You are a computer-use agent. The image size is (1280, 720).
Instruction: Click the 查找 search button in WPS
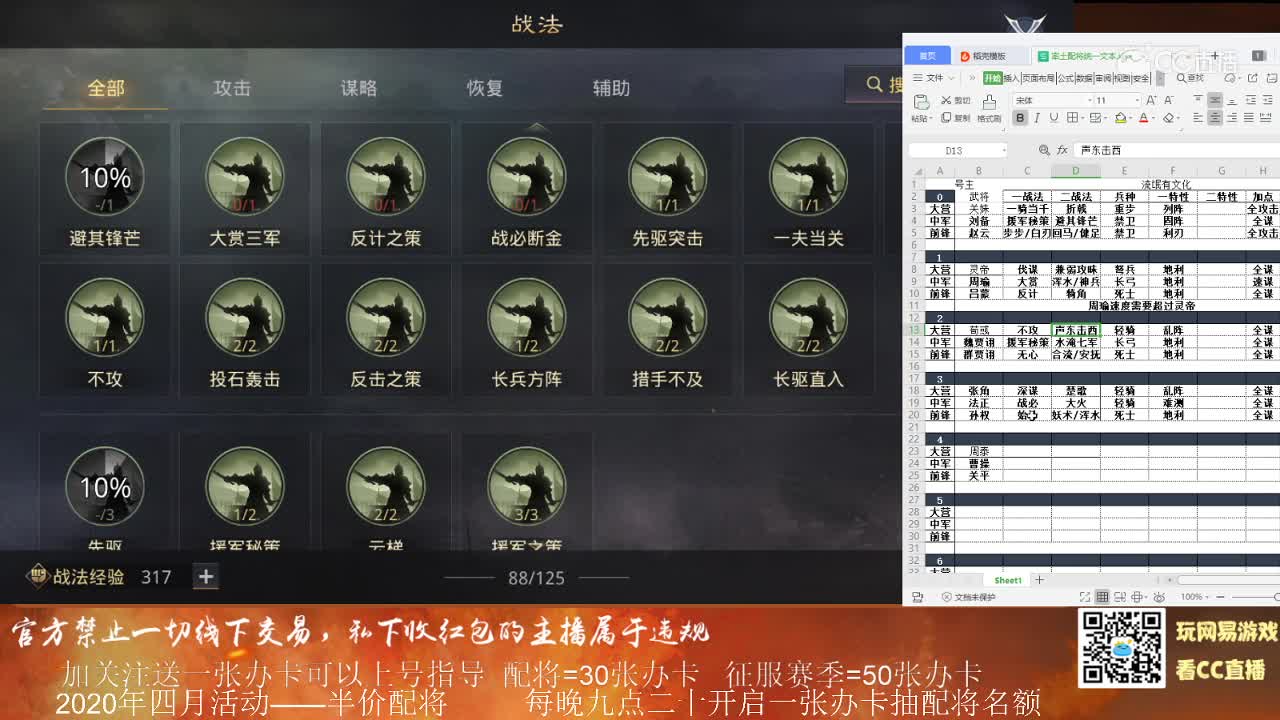(1190, 78)
